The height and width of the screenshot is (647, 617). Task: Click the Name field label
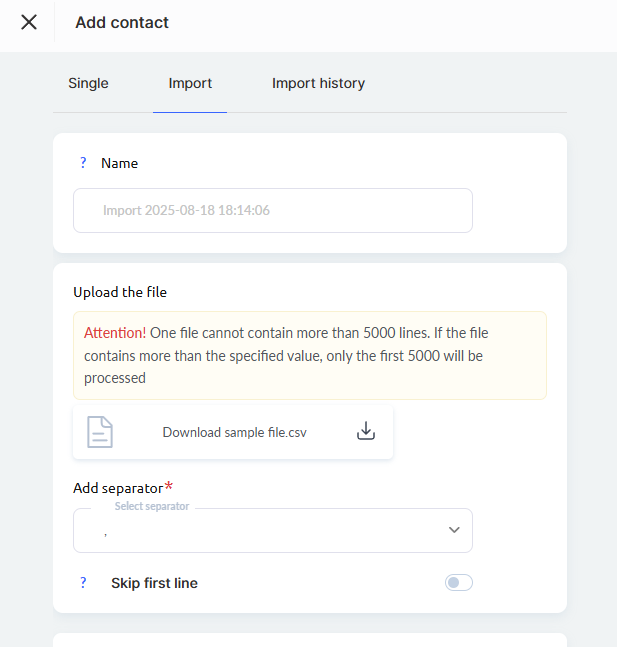119,163
